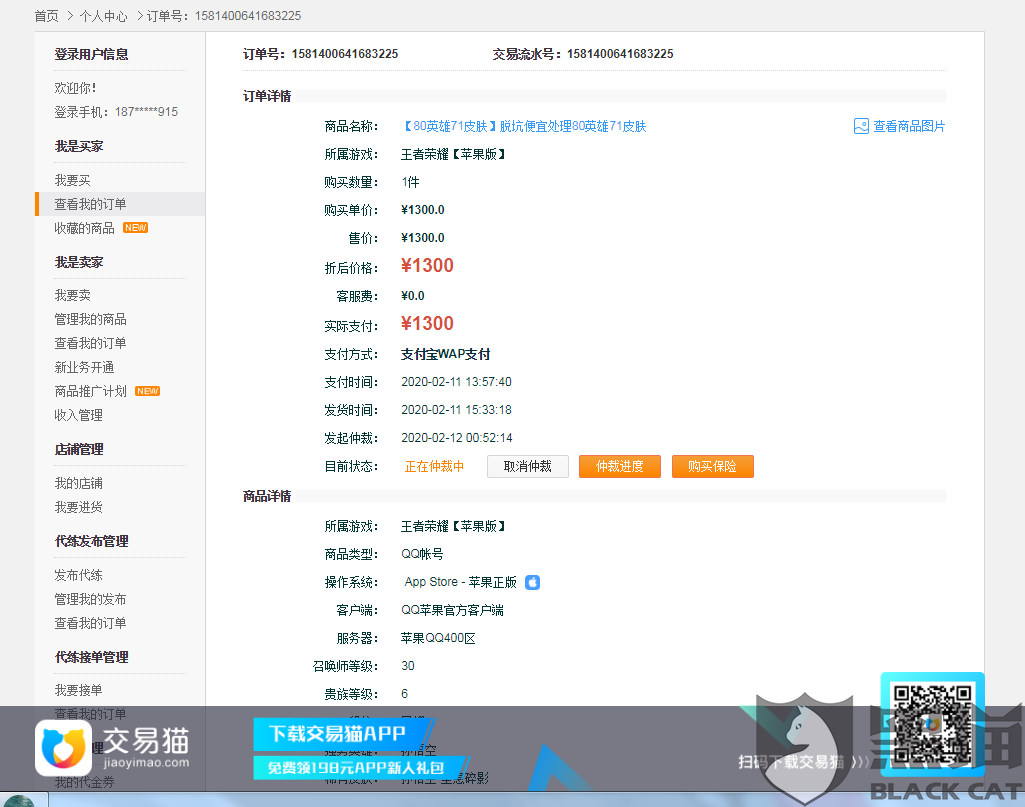This screenshot has height=807, width=1025.
Task: Click the 商品类型 value QQ帐号
Action: point(422,555)
